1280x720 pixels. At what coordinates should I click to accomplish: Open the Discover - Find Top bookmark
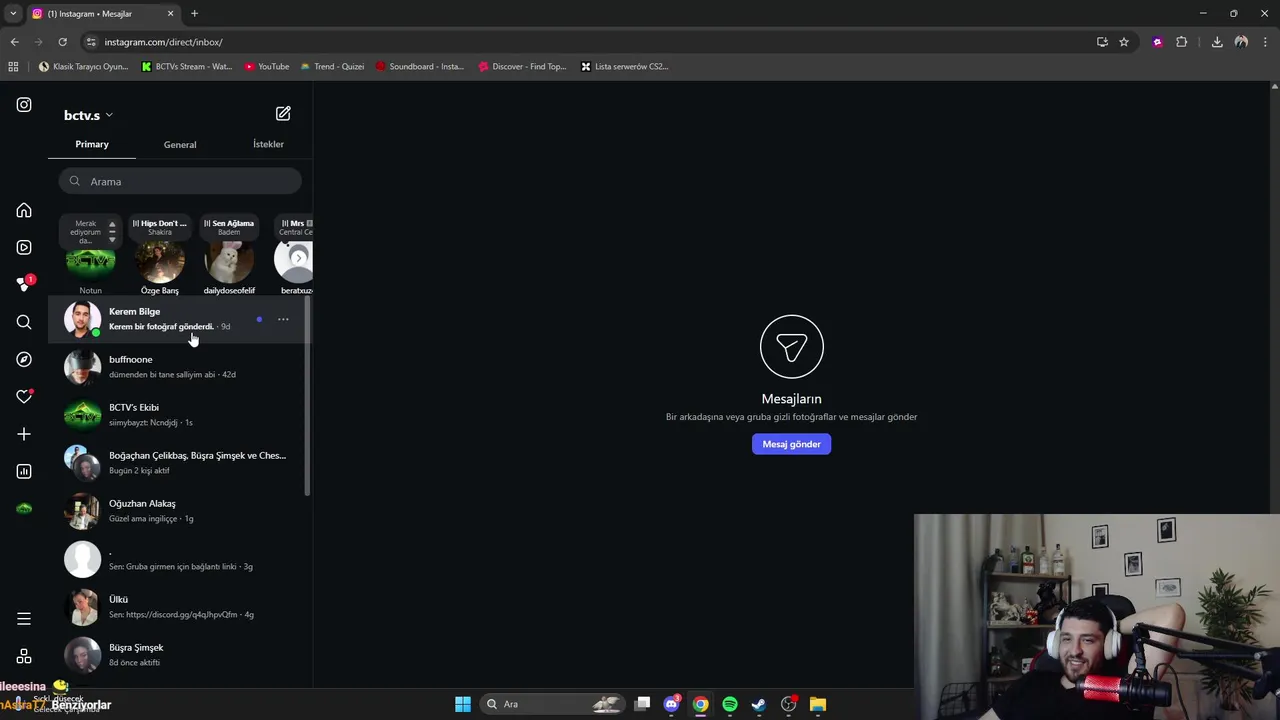[x=522, y=67]
